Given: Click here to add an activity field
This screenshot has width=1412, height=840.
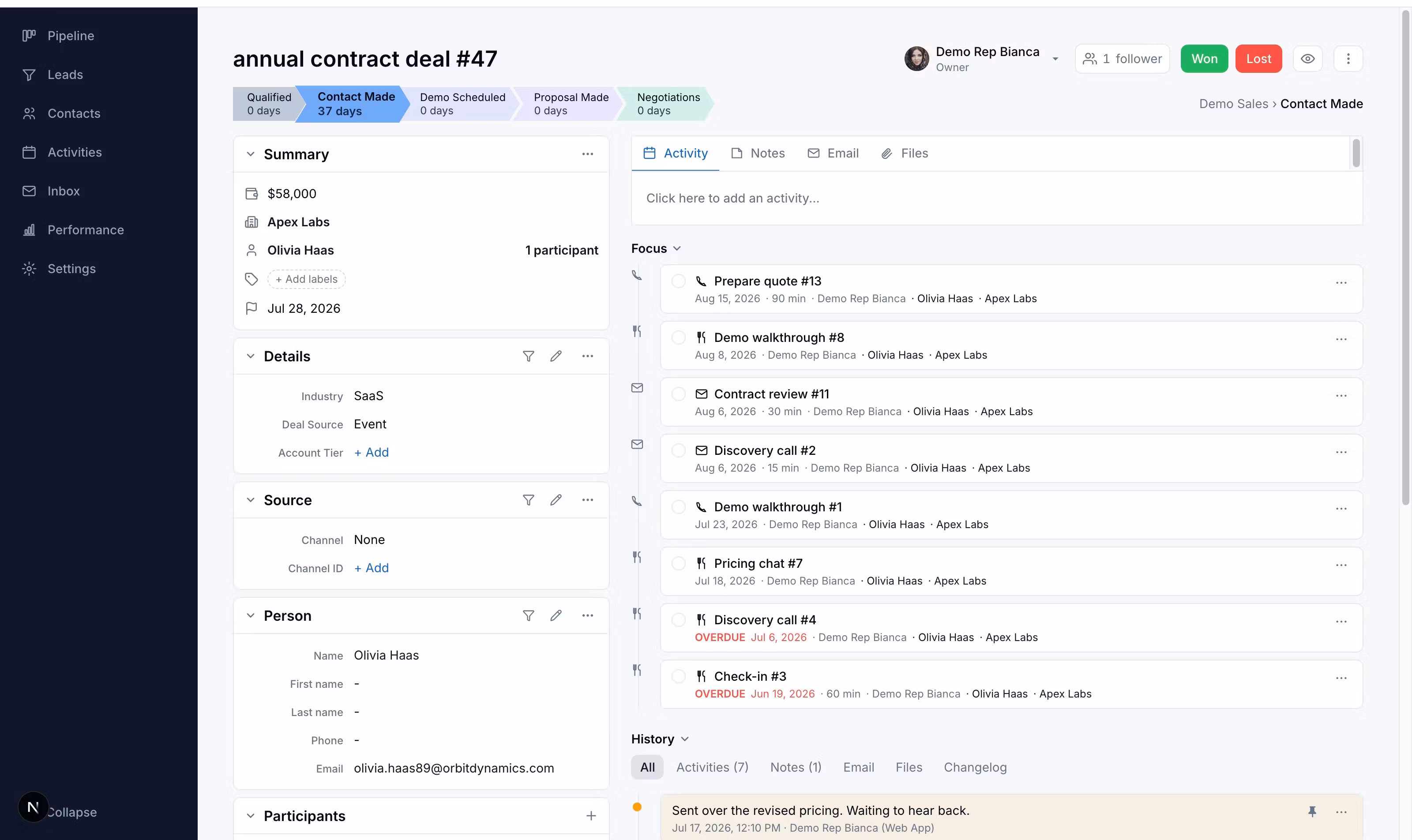Looking at the screenshot, I should (996, 199).
